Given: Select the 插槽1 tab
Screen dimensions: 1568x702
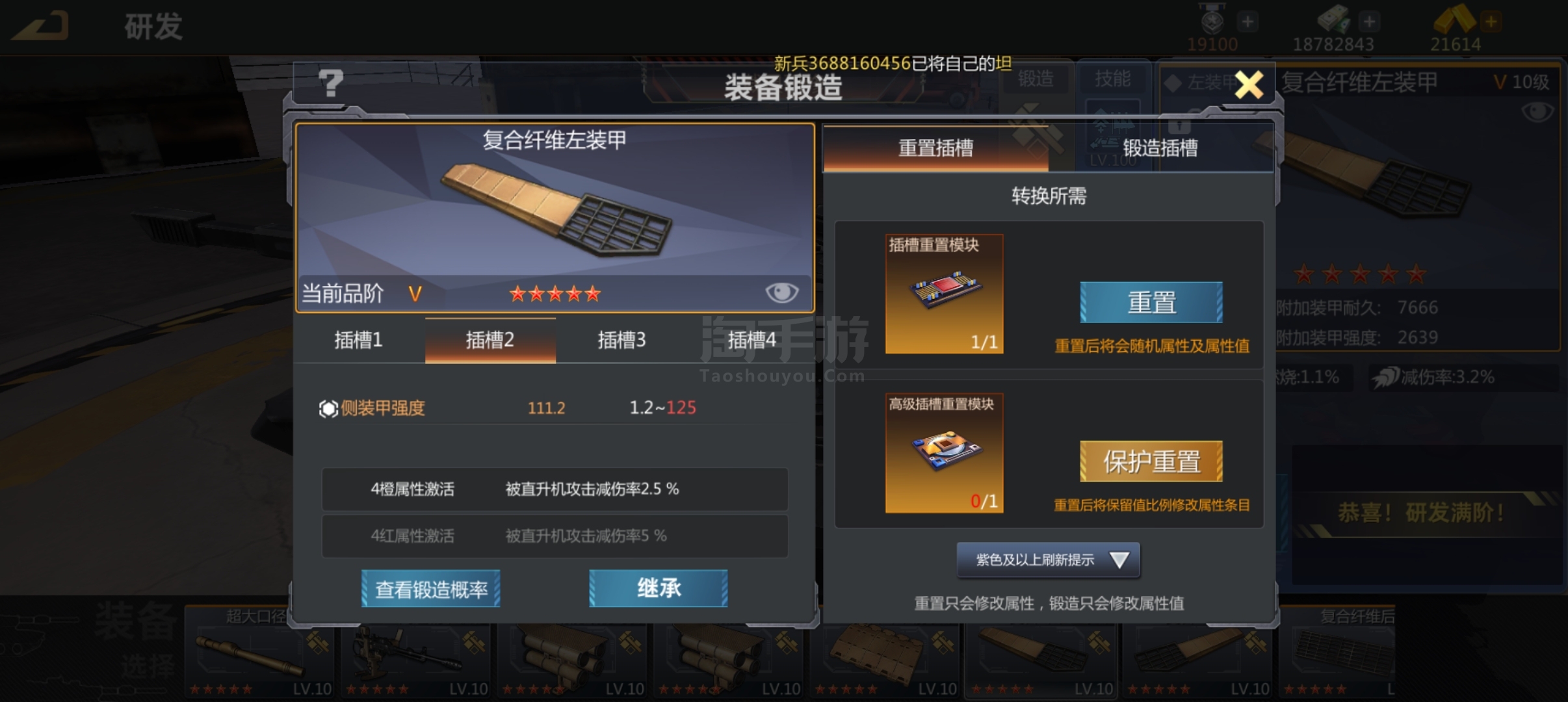Looking at the screenshot, I should pos(358,340).
